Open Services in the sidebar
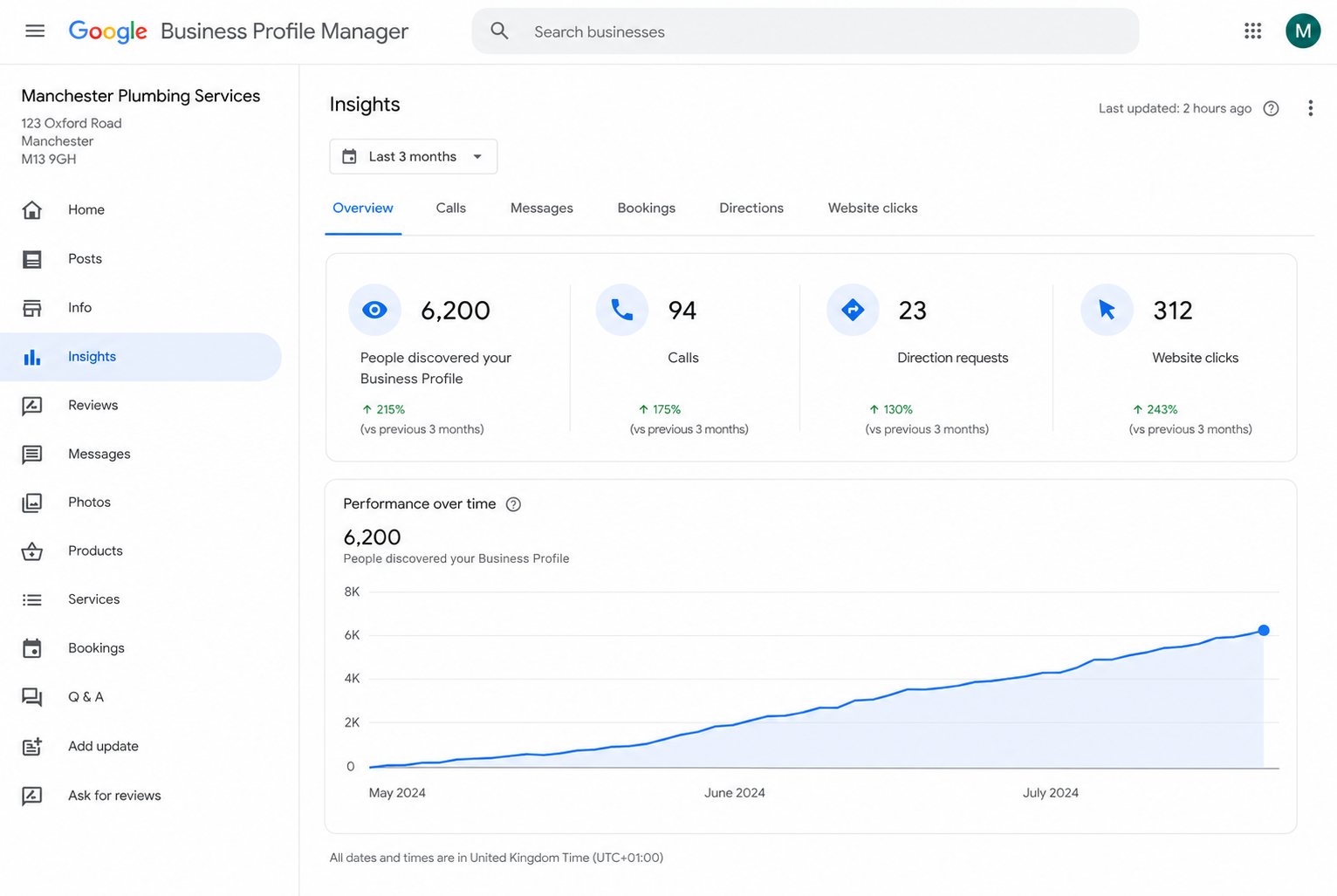Image resolution: width=1337 pixels, height=896 pixels. [94, 599]
